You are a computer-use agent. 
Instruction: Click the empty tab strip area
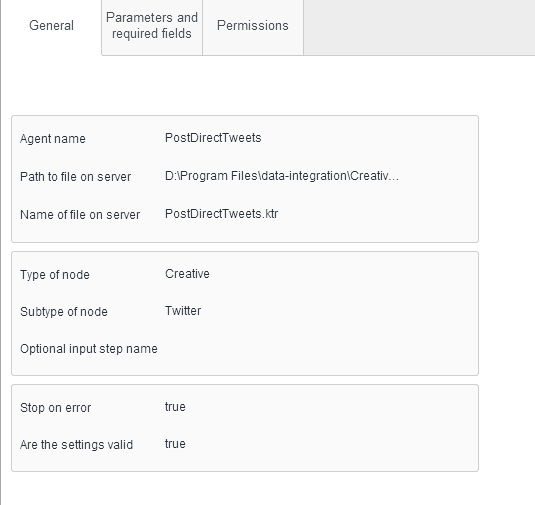pos(419,27)
